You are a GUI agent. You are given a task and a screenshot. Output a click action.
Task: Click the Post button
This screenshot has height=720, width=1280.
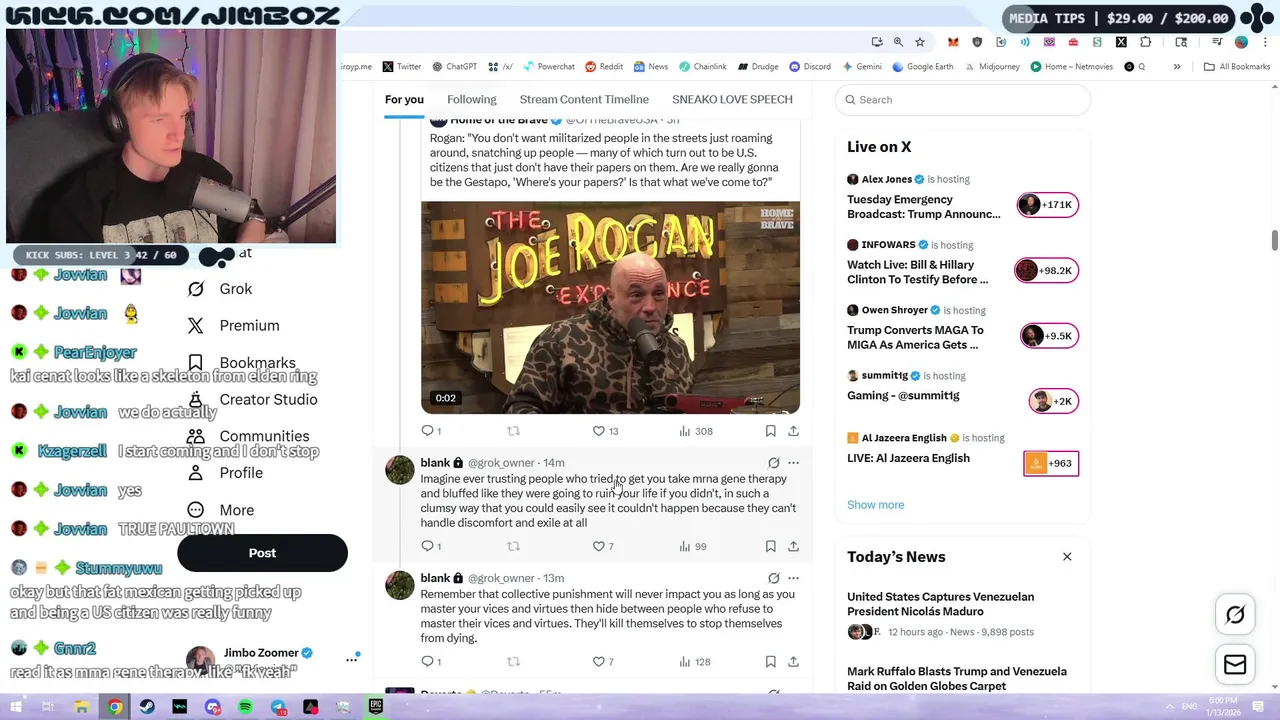click(262, 553)
